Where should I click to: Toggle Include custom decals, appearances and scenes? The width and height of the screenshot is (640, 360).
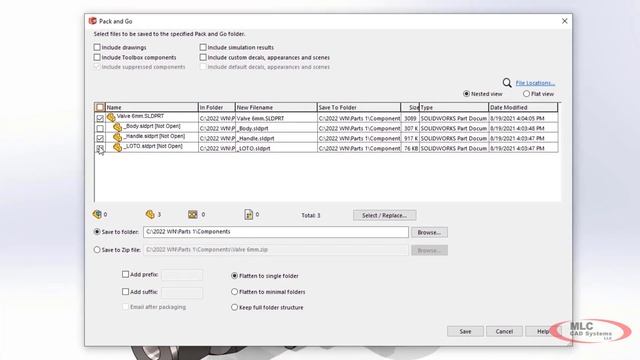203,57
